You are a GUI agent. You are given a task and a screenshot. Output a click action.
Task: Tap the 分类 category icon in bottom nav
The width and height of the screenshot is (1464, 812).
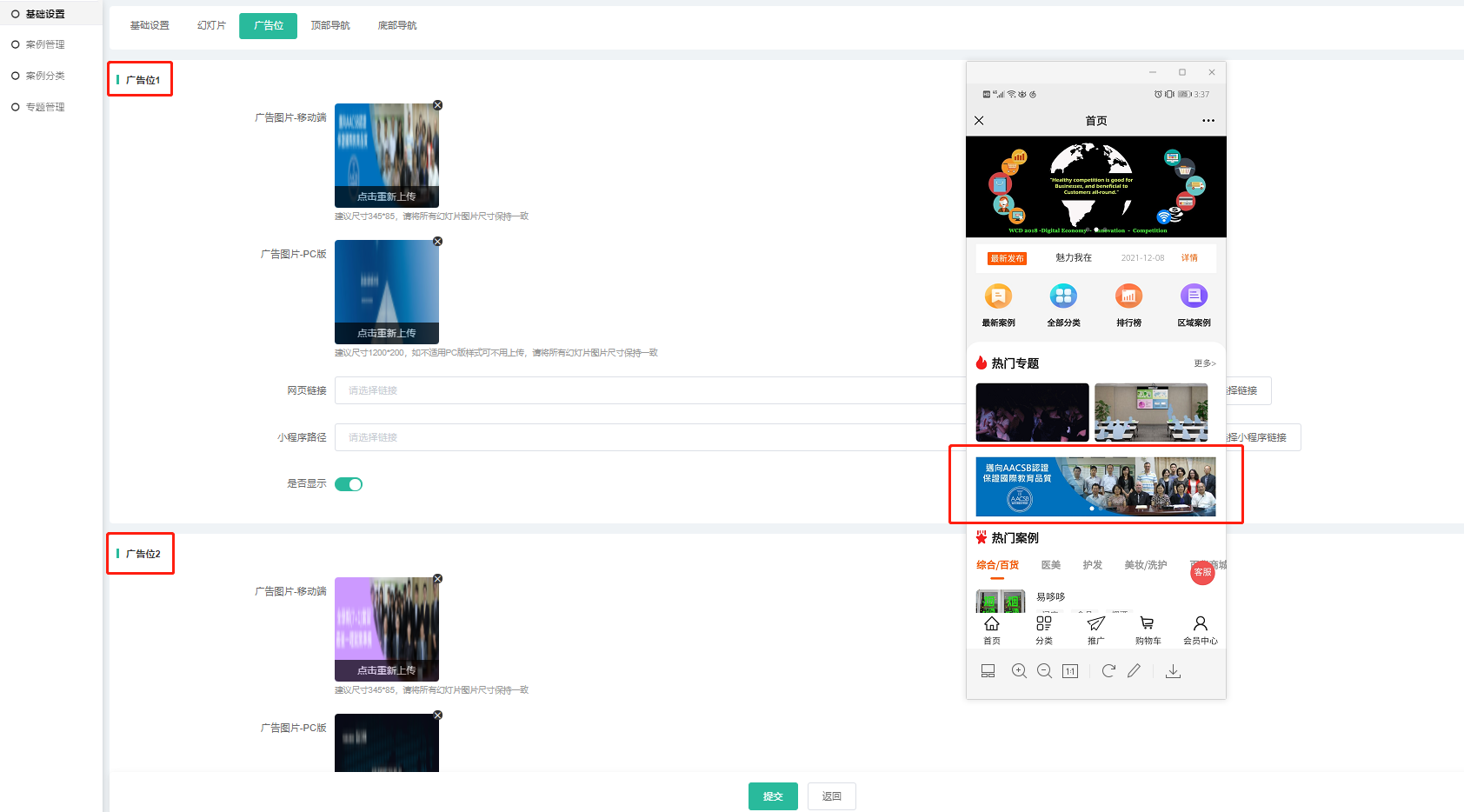tap(1044, 629)
